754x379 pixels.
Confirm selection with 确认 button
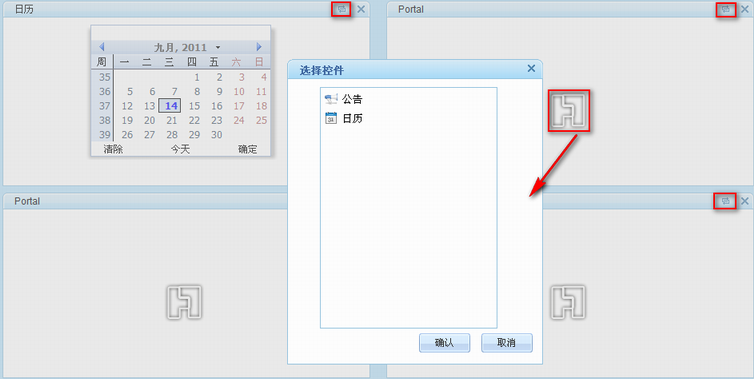pyautogui.click(x=444, y=343)
